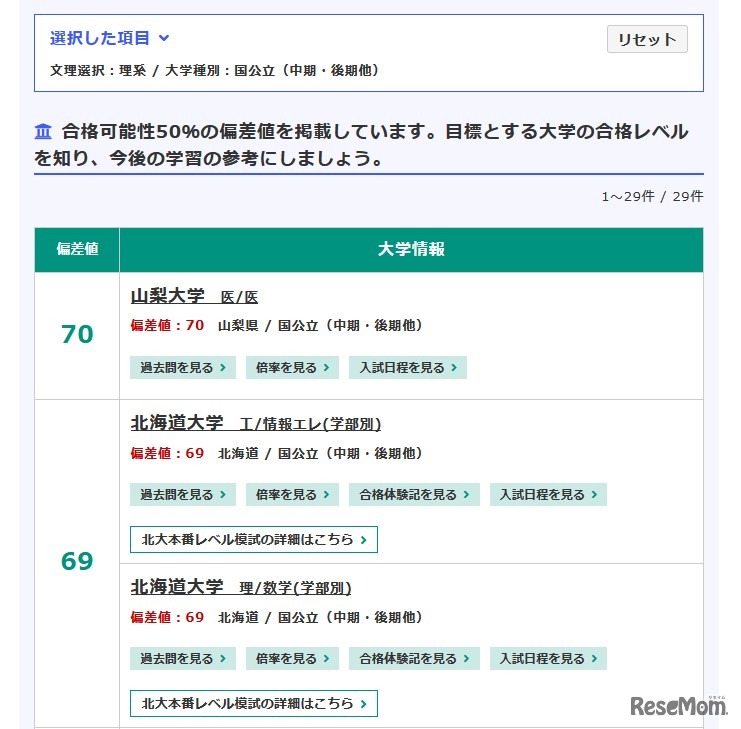Expand the 選択した項目 dropdown chevron
This screenshot has width=741, height=729.
(x=164, y=38)
